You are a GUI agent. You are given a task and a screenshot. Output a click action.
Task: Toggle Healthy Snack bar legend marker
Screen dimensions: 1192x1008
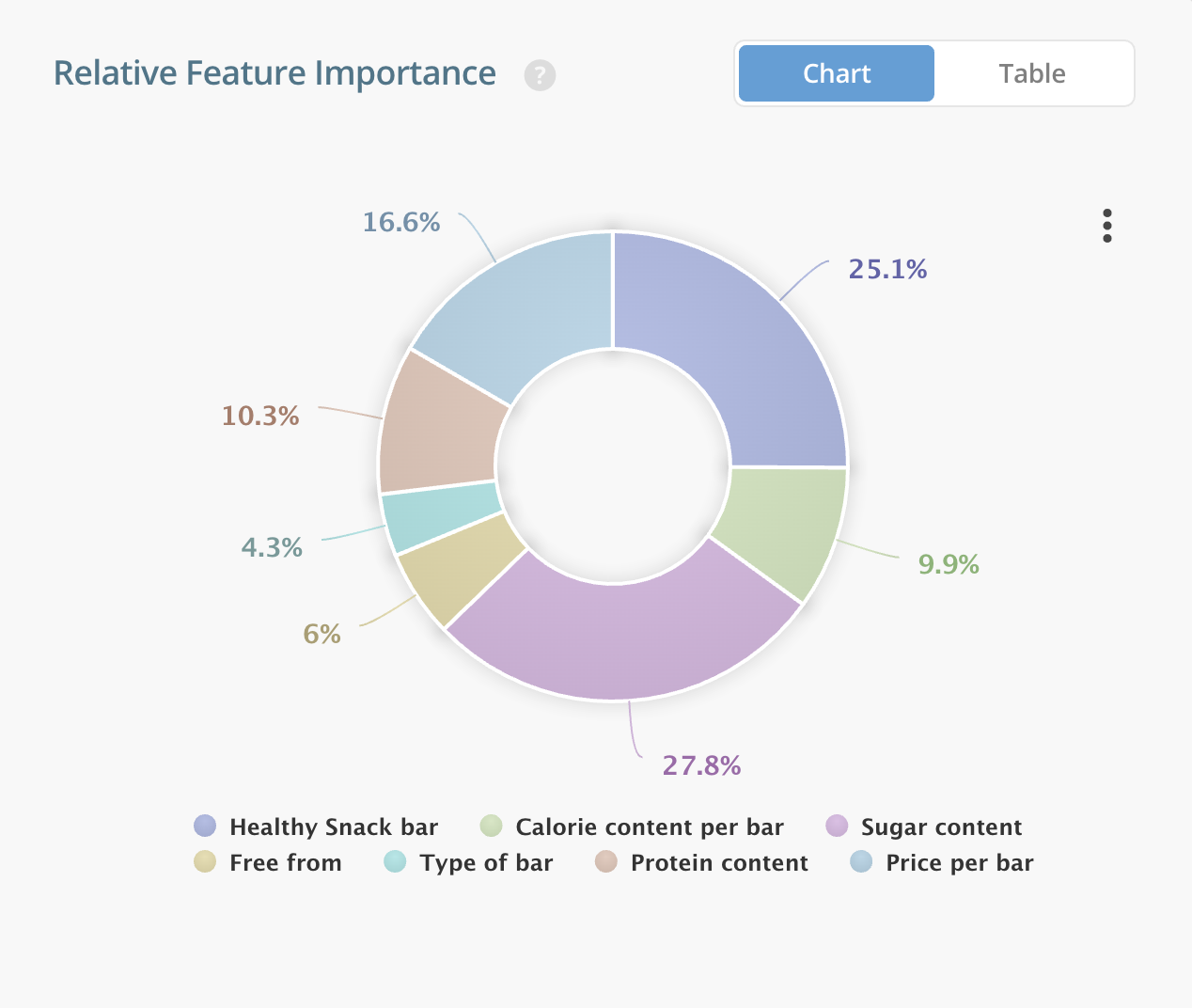205,826
